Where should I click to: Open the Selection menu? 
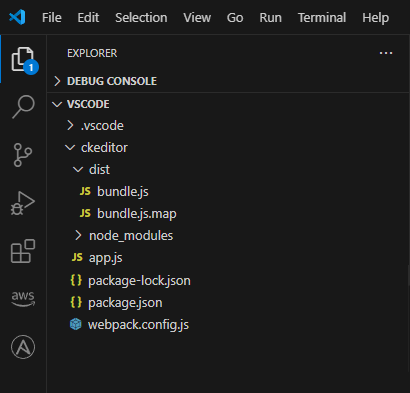coord(141,18)
